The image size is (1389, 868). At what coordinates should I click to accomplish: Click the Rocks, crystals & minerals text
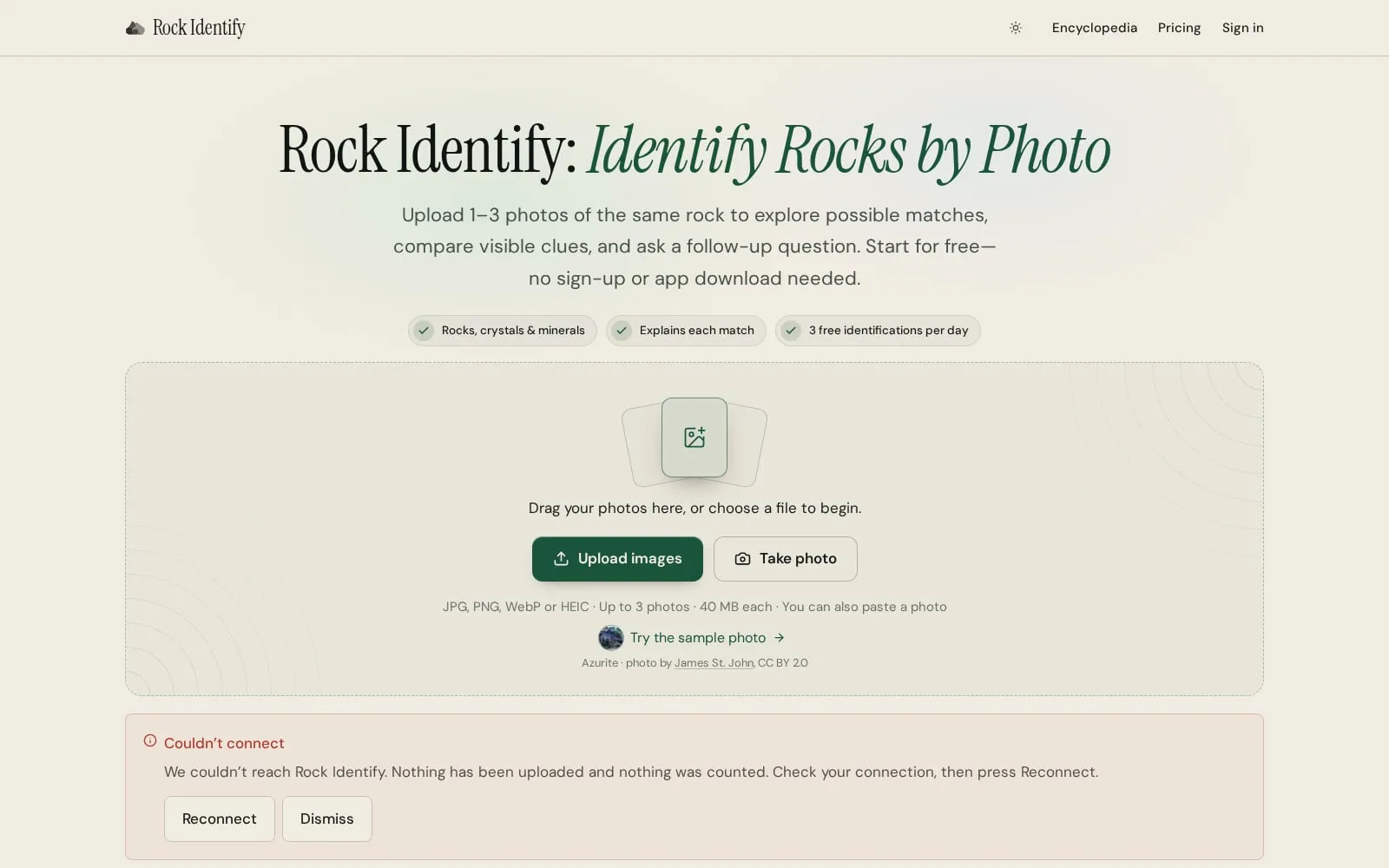tap(513, 331)
